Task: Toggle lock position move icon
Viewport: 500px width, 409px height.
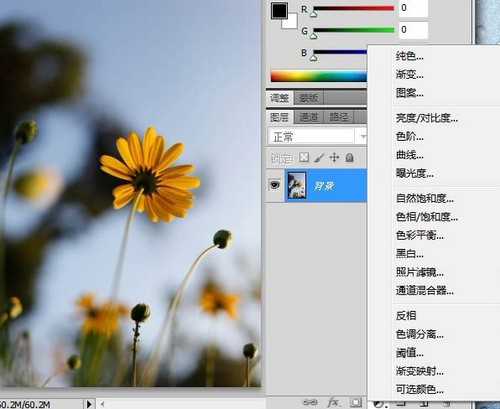Action: pyautogui.click(x=334, y=157)
